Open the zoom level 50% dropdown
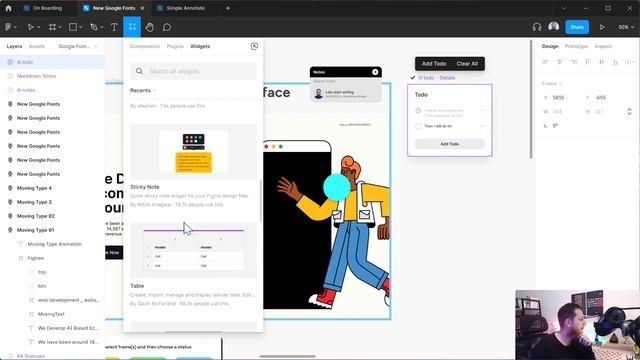 click(x=626, y=27)
